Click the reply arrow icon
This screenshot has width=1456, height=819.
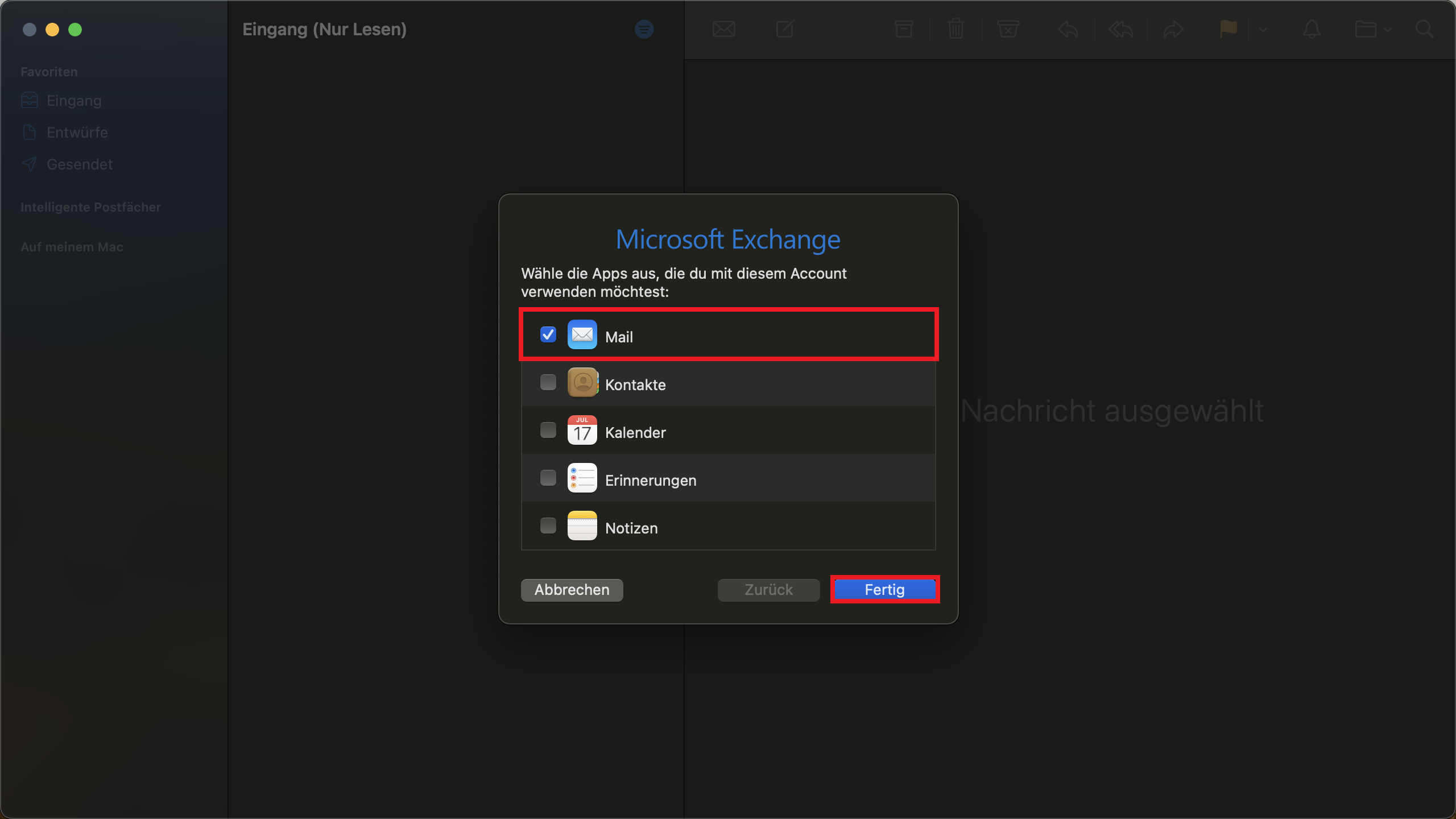click(x=1068, y=29)
